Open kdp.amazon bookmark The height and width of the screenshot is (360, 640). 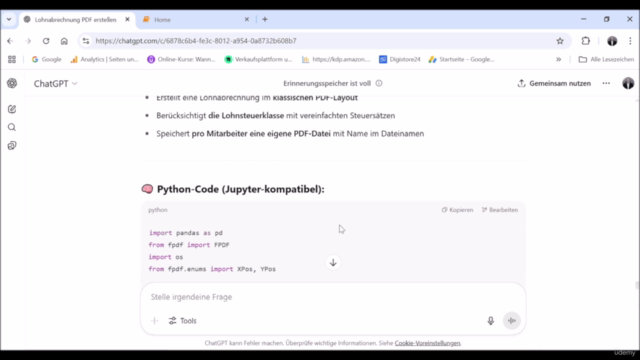pos(336,59)
